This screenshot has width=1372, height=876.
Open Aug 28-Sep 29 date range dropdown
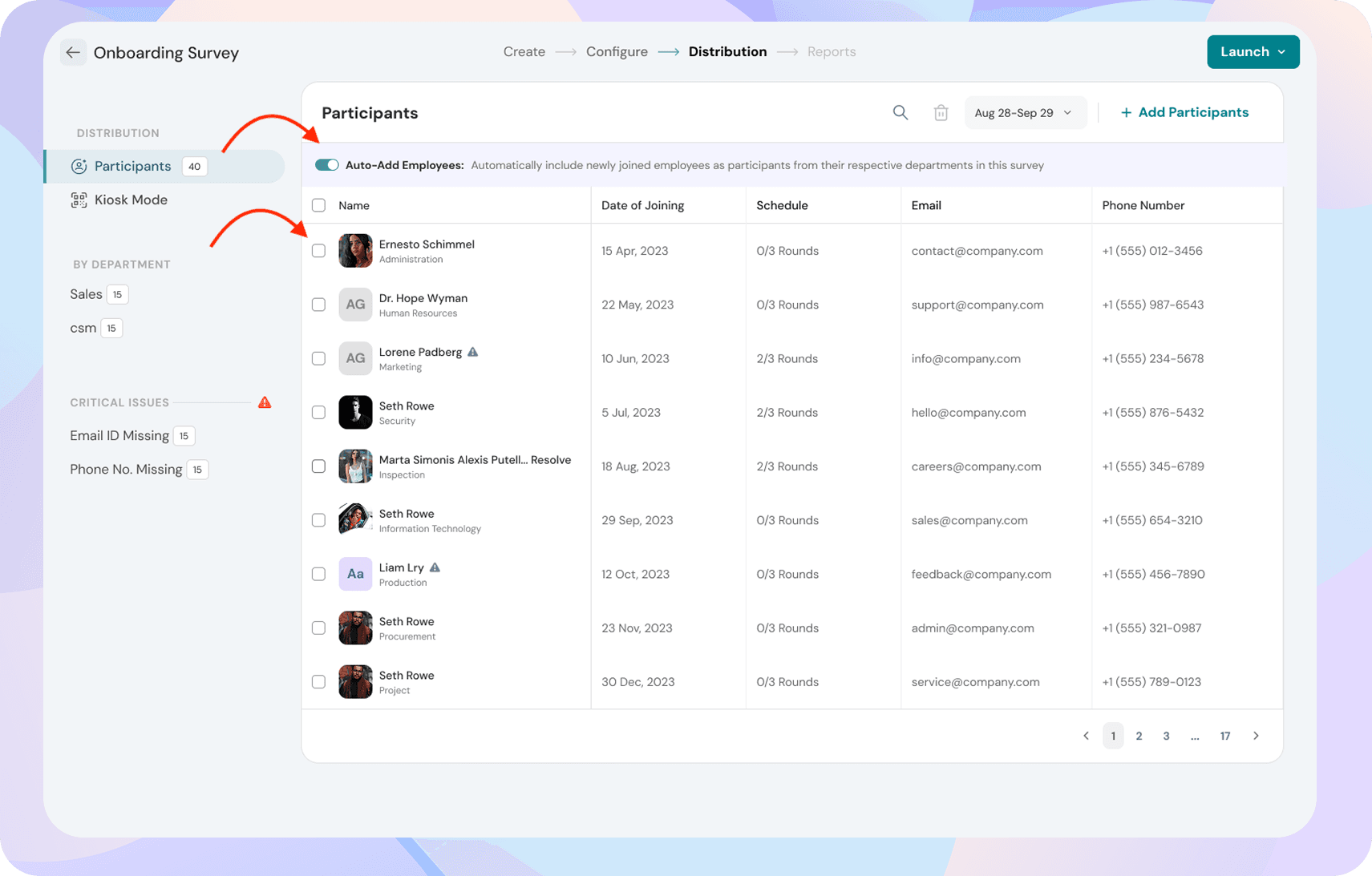coord(1025,113)
